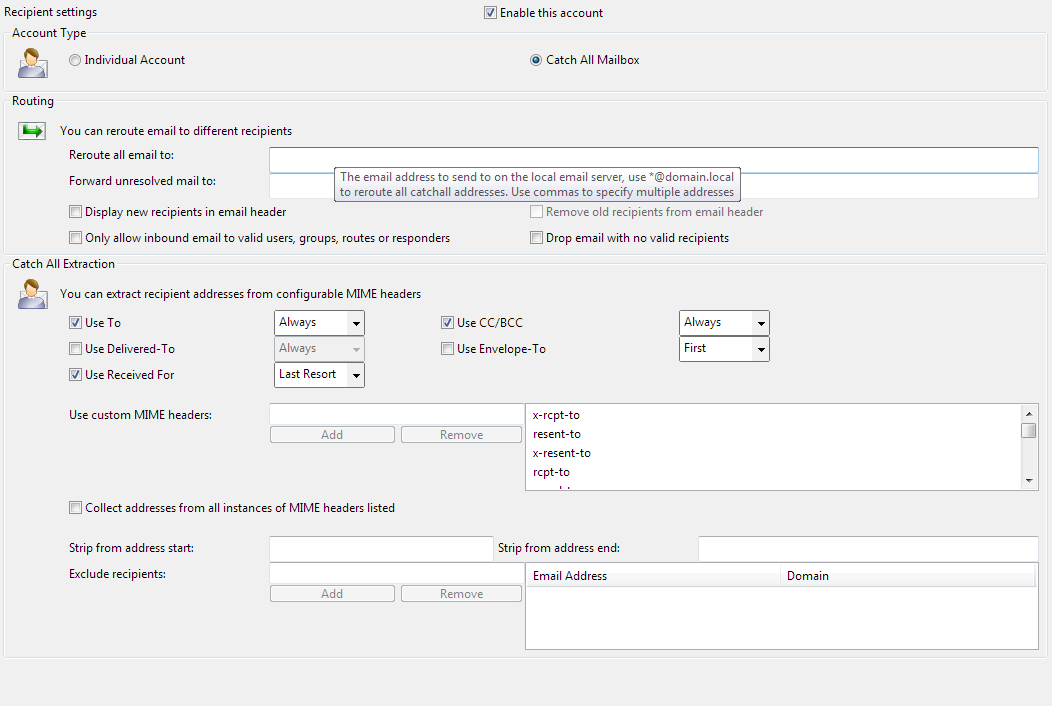Select the Individual Account radio button
The image size is (1052, 706).
(76, 60)
